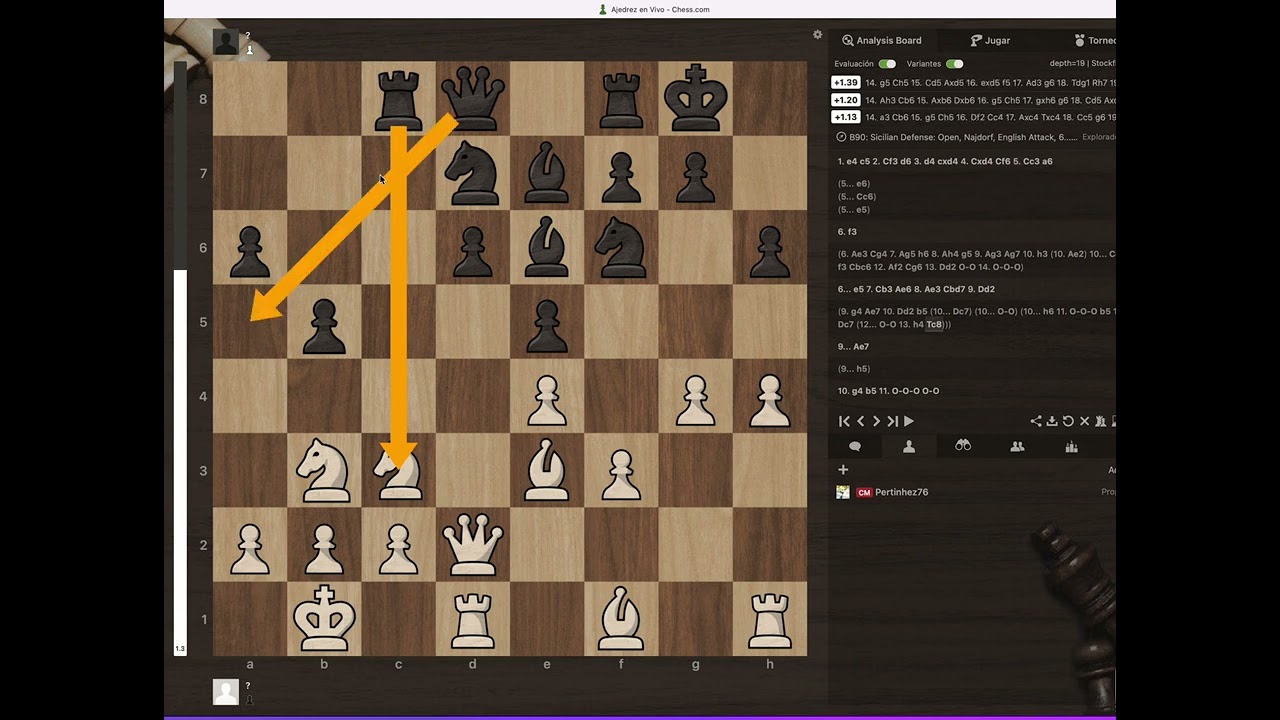Switch to the Analysis Board tab
The width and height of the screenshot is (1280, 720).
[x=882, y=41]
